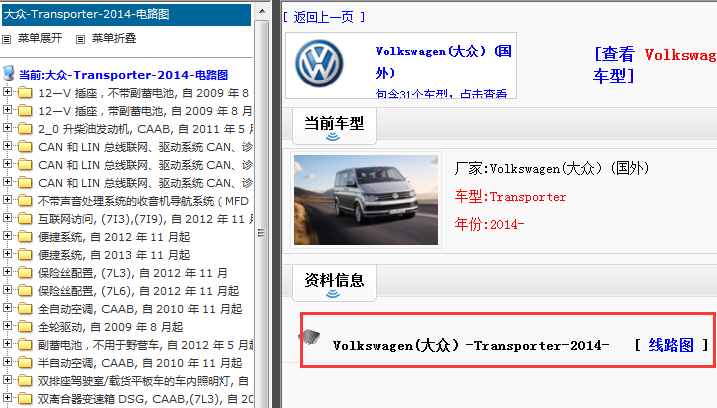
Task: Click folder icon for 半自动空调, CAAB
Action: [25, 363]
